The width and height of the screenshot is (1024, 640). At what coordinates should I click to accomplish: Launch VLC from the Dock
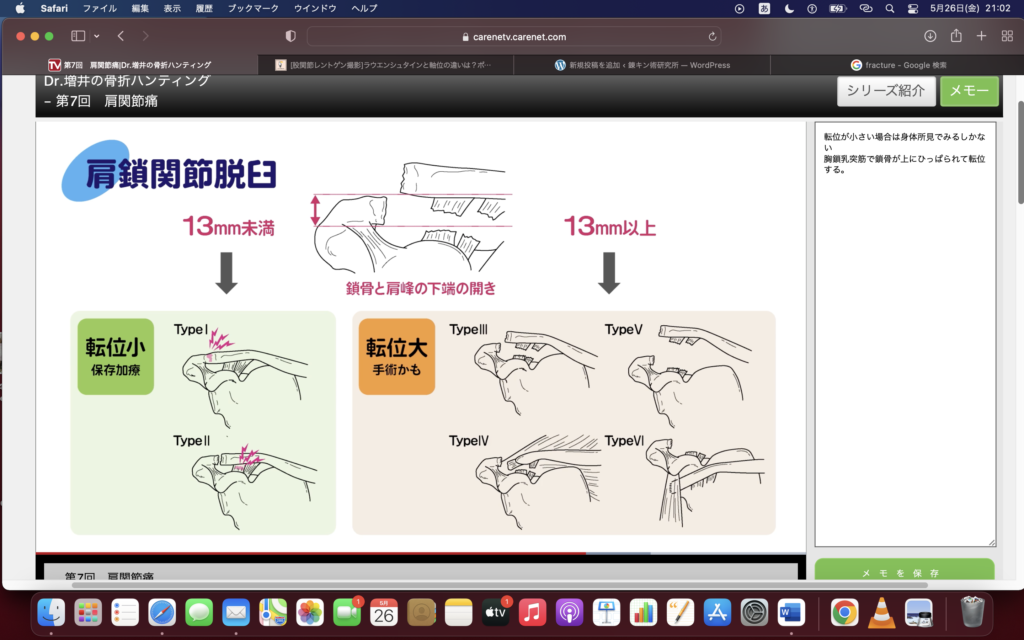pyautogui.click(x=881, y=612)
